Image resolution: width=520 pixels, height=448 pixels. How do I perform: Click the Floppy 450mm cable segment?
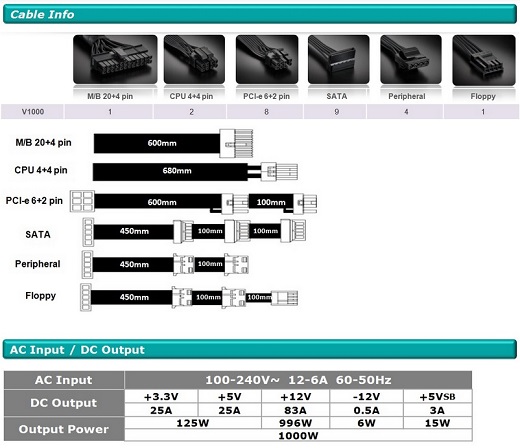pos(132,297)
